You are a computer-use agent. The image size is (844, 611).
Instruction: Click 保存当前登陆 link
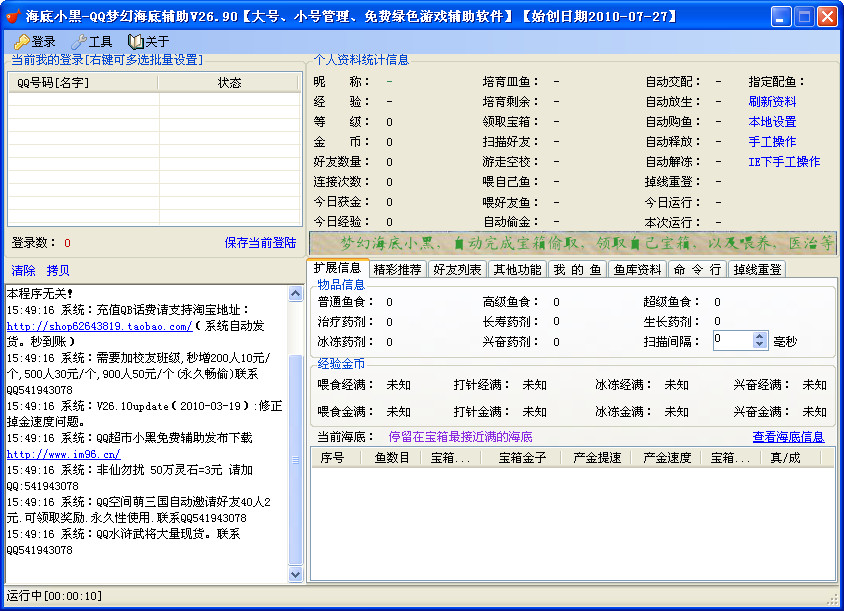[x=260, y=243]
